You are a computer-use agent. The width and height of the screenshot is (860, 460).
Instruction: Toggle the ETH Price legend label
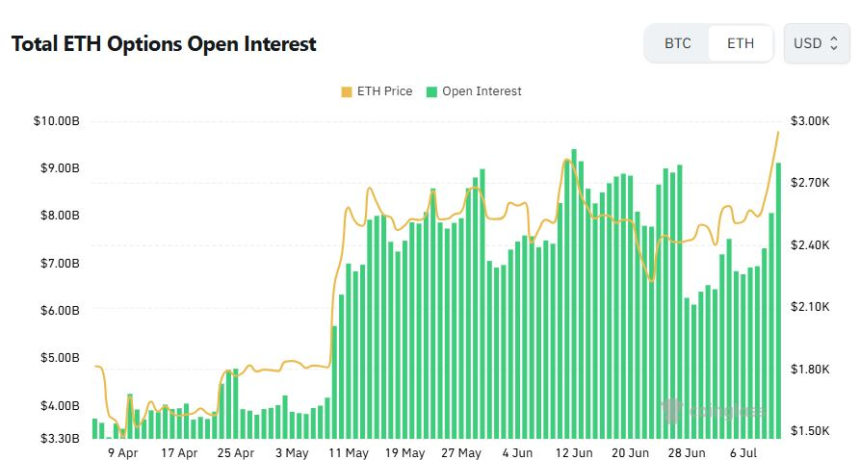coord(384,91)
